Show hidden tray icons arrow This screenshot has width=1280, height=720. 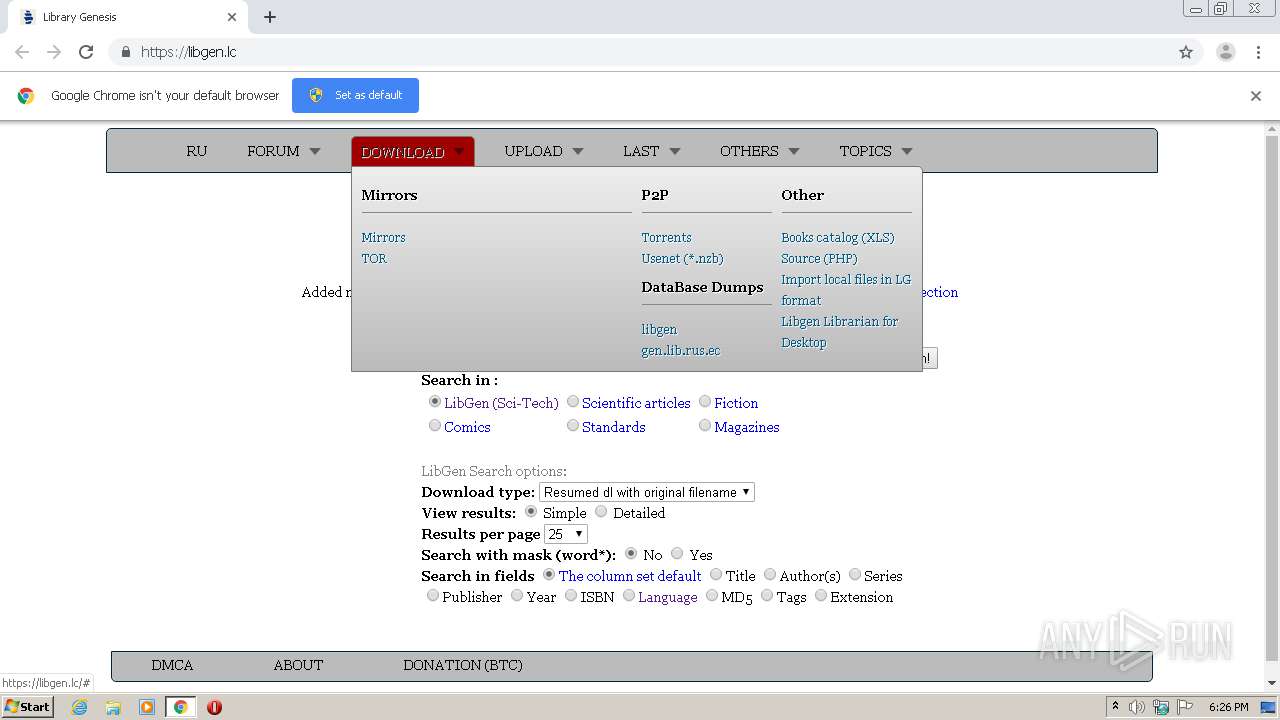tap(1115, 707)
